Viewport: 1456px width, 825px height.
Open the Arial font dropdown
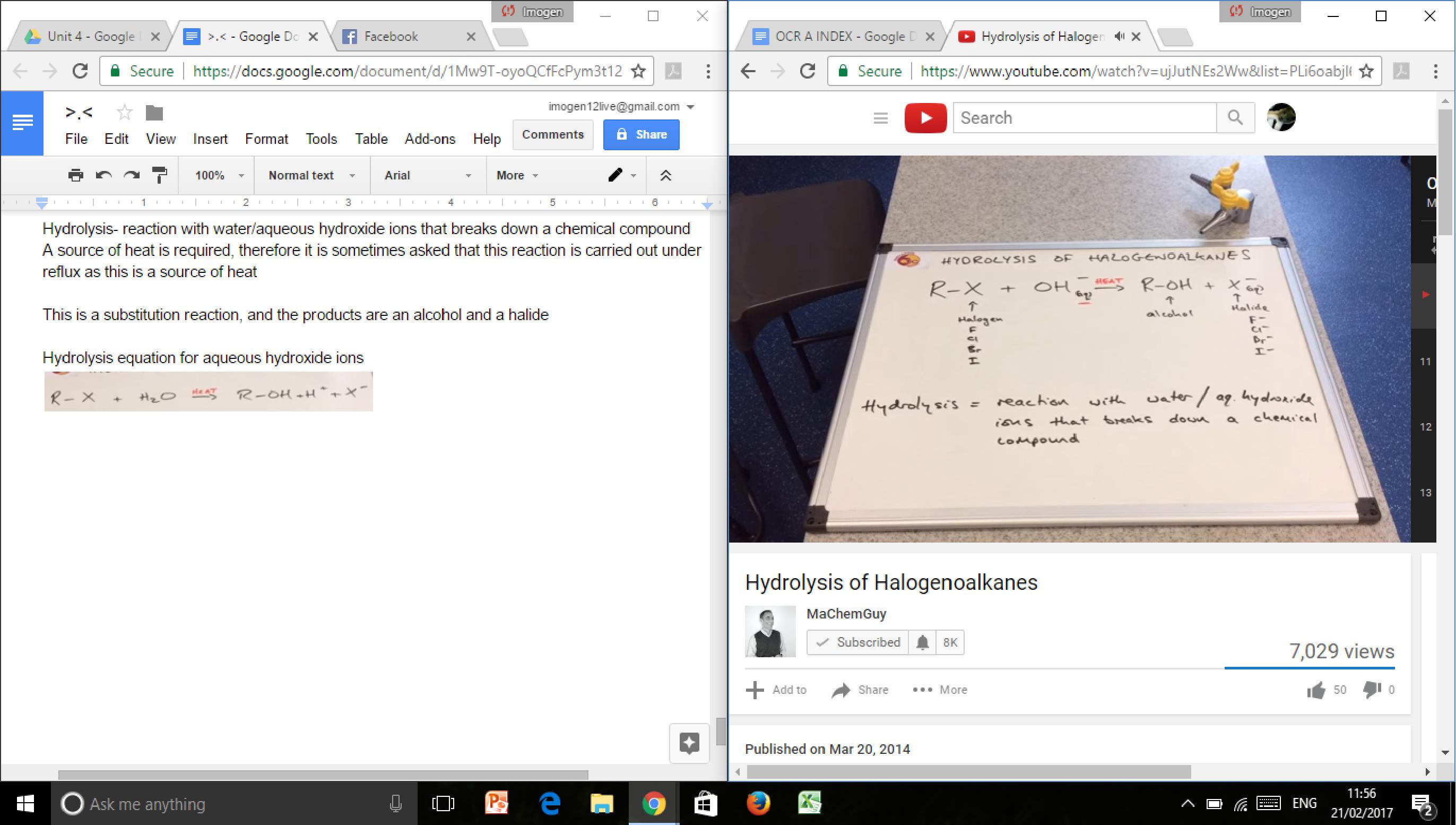(x=427, y=175)
